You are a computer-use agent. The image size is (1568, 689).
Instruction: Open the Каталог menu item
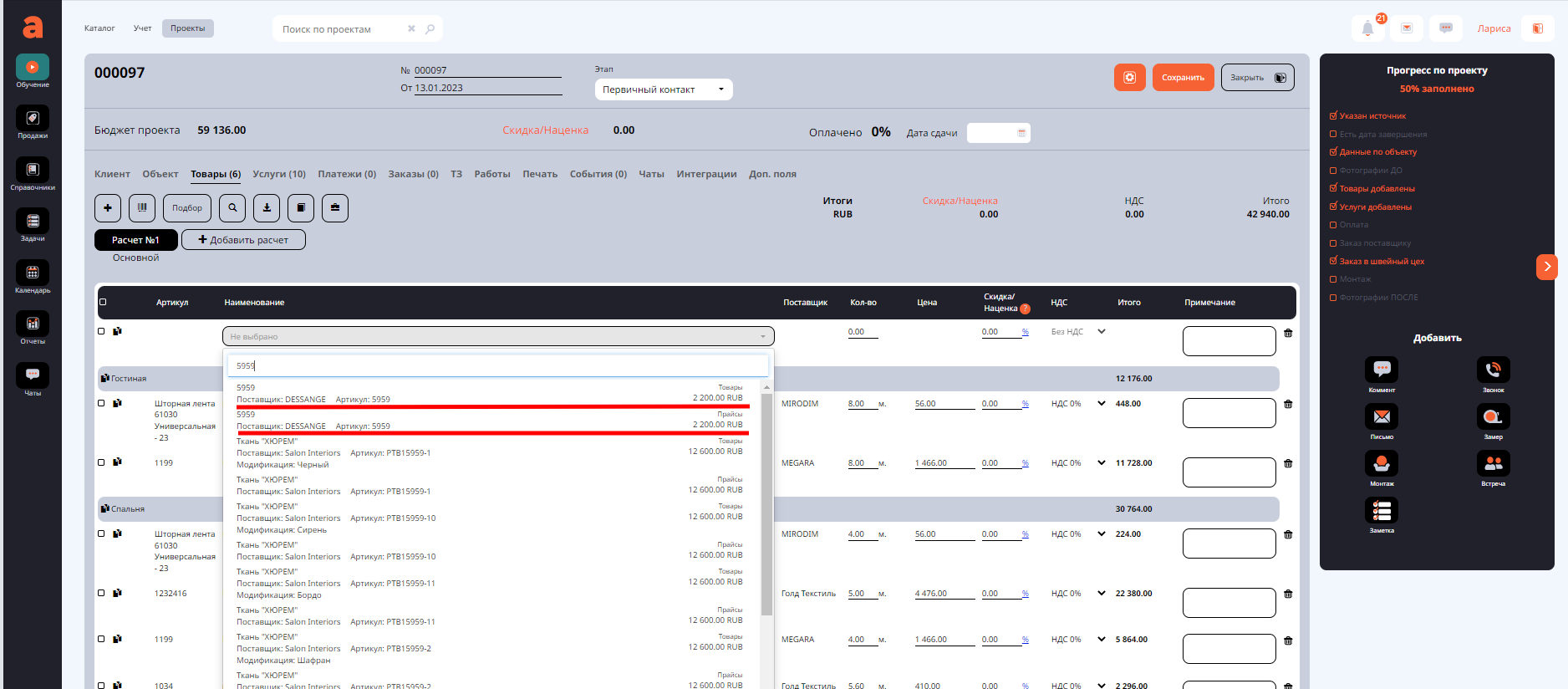coord(99,28)
